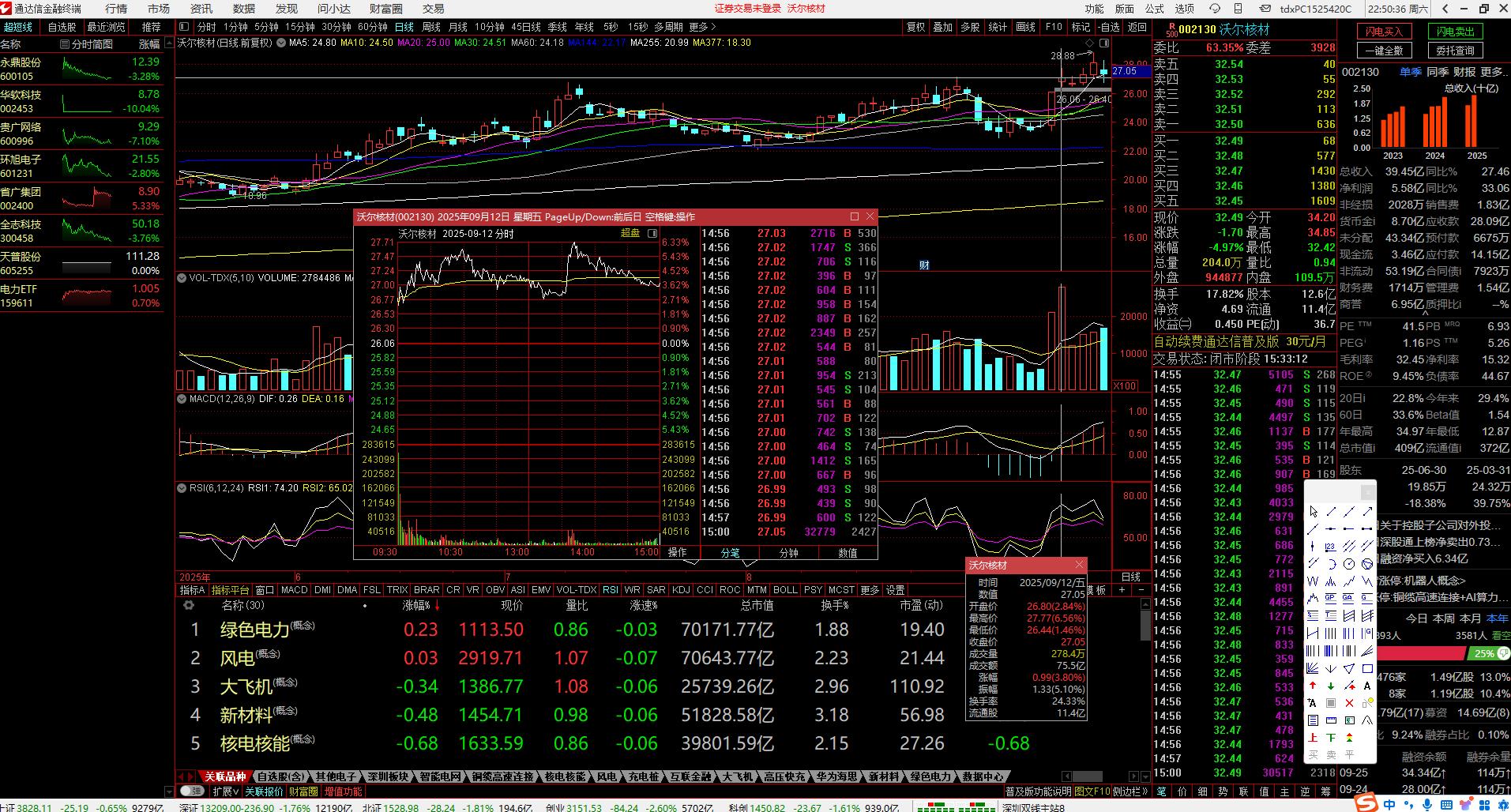Select the red up-arrow marker tool

(1313, 686)
